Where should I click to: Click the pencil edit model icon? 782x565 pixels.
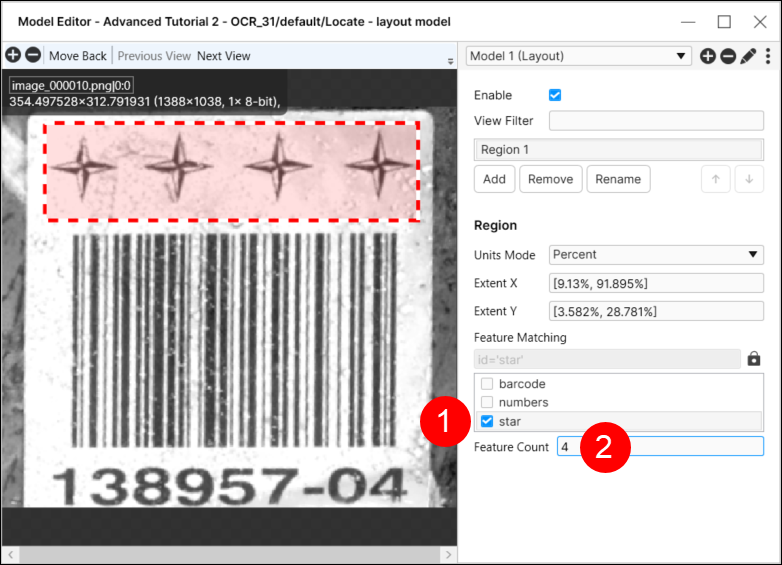(747, 56)
